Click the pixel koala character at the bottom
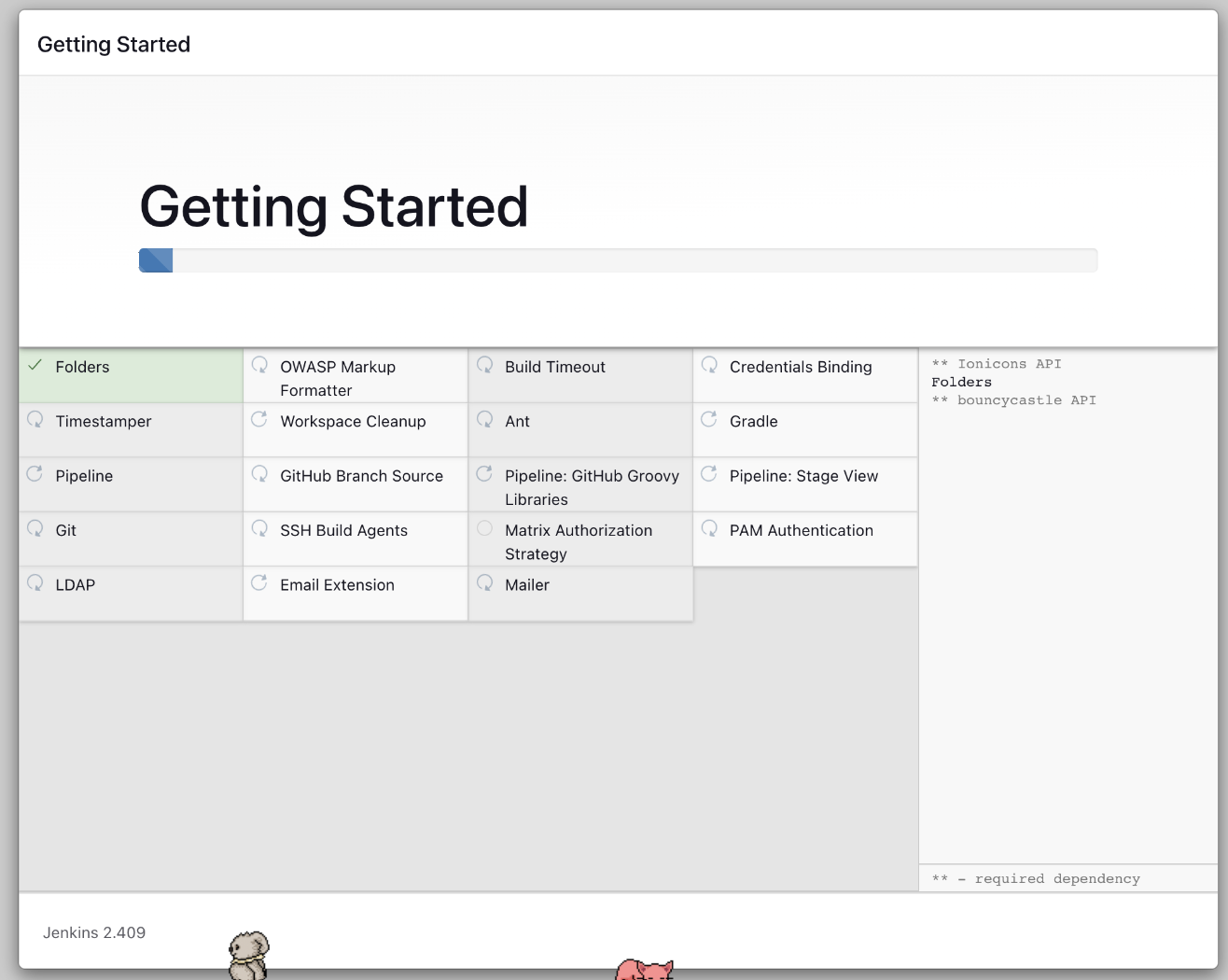Viewport: 1228px width, 980px height. tap(249, 954)
